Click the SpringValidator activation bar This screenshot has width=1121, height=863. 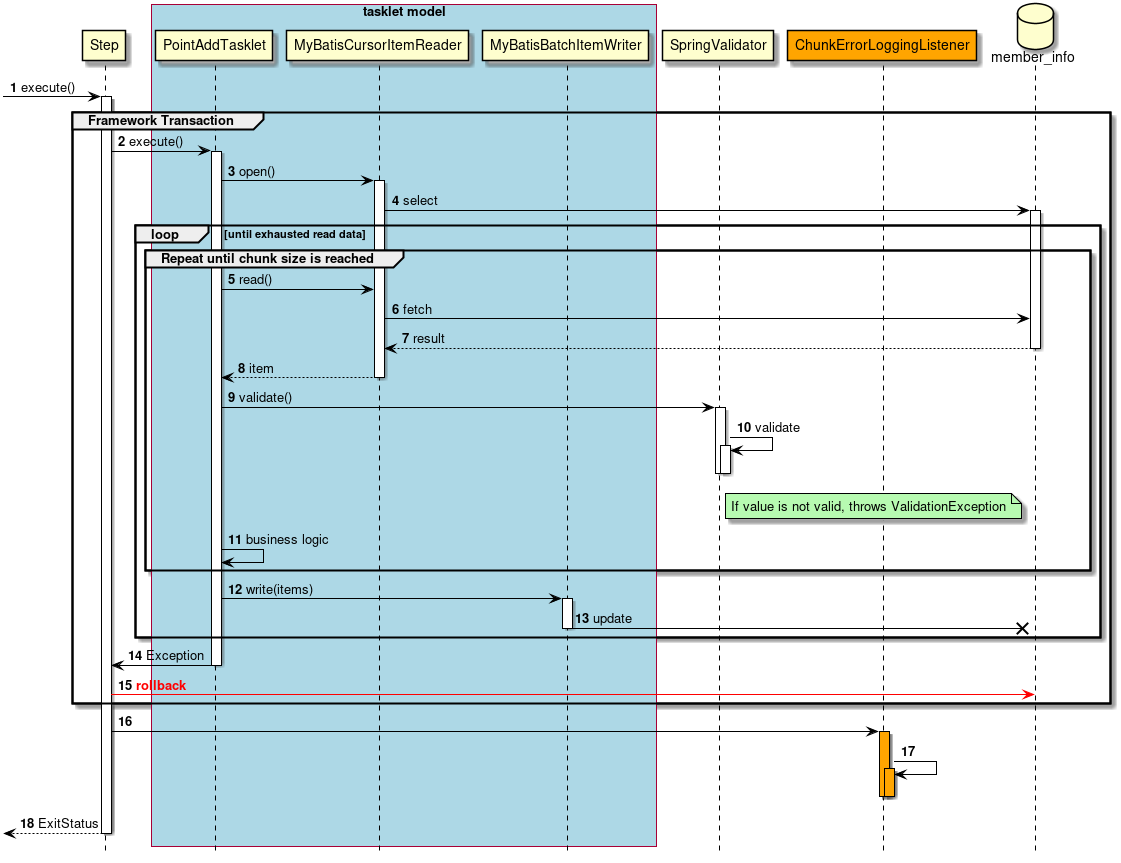click(721, 440)
